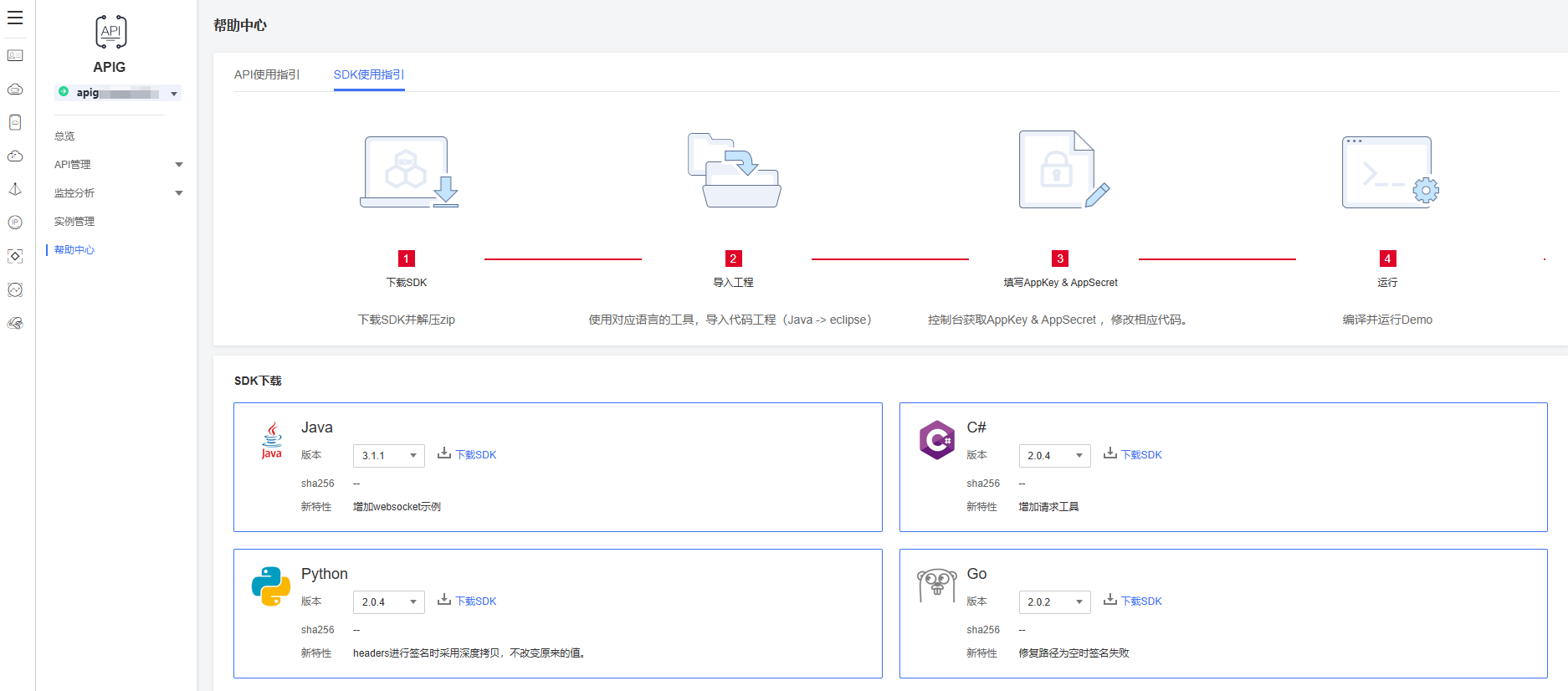
Task: Click the Python logo icon
Action: point(271,586)
